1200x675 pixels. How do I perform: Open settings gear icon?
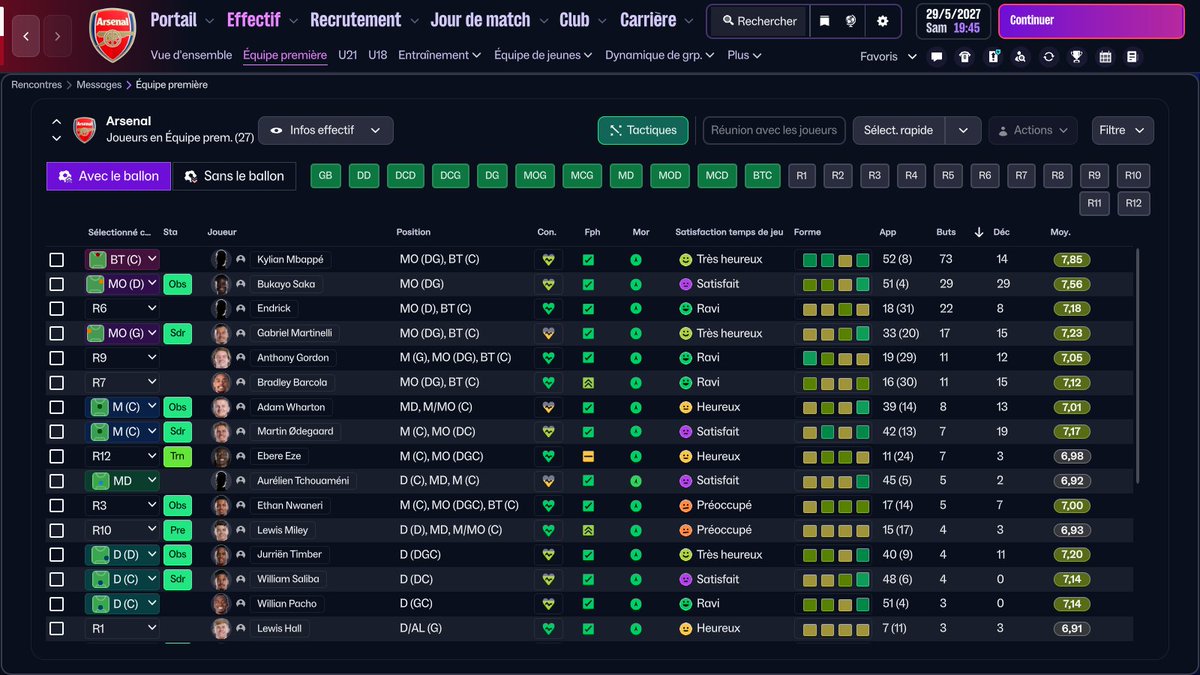pos(882,21)
